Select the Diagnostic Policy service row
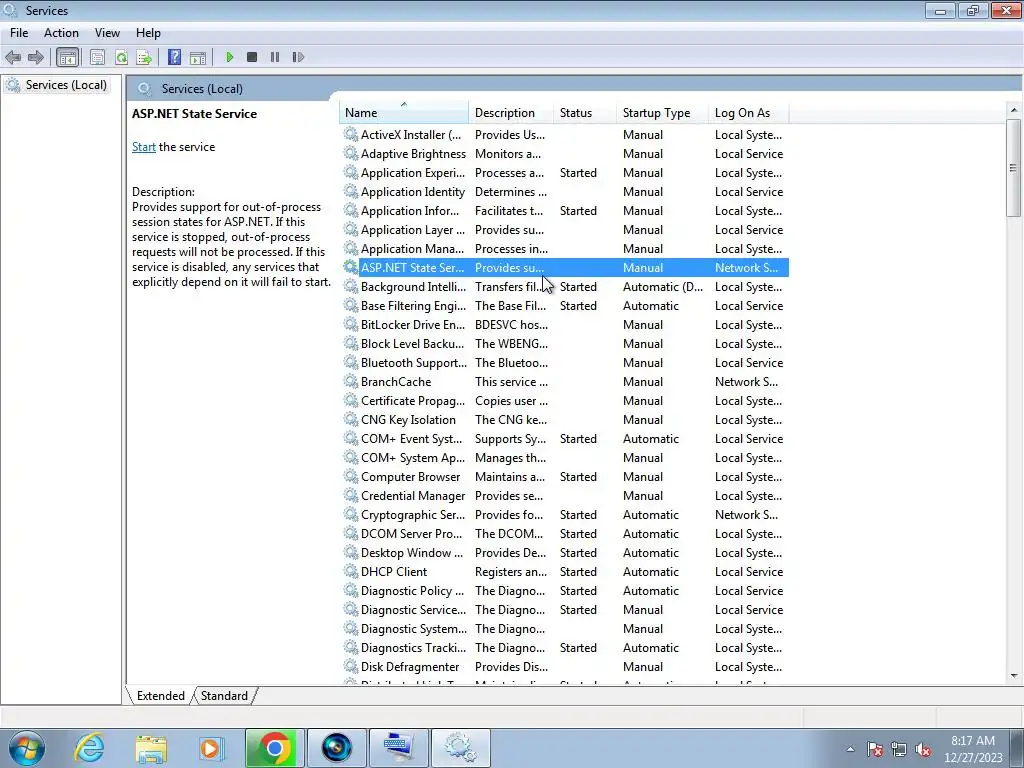This screenshot has width=1024, height=768. [565, 590]
